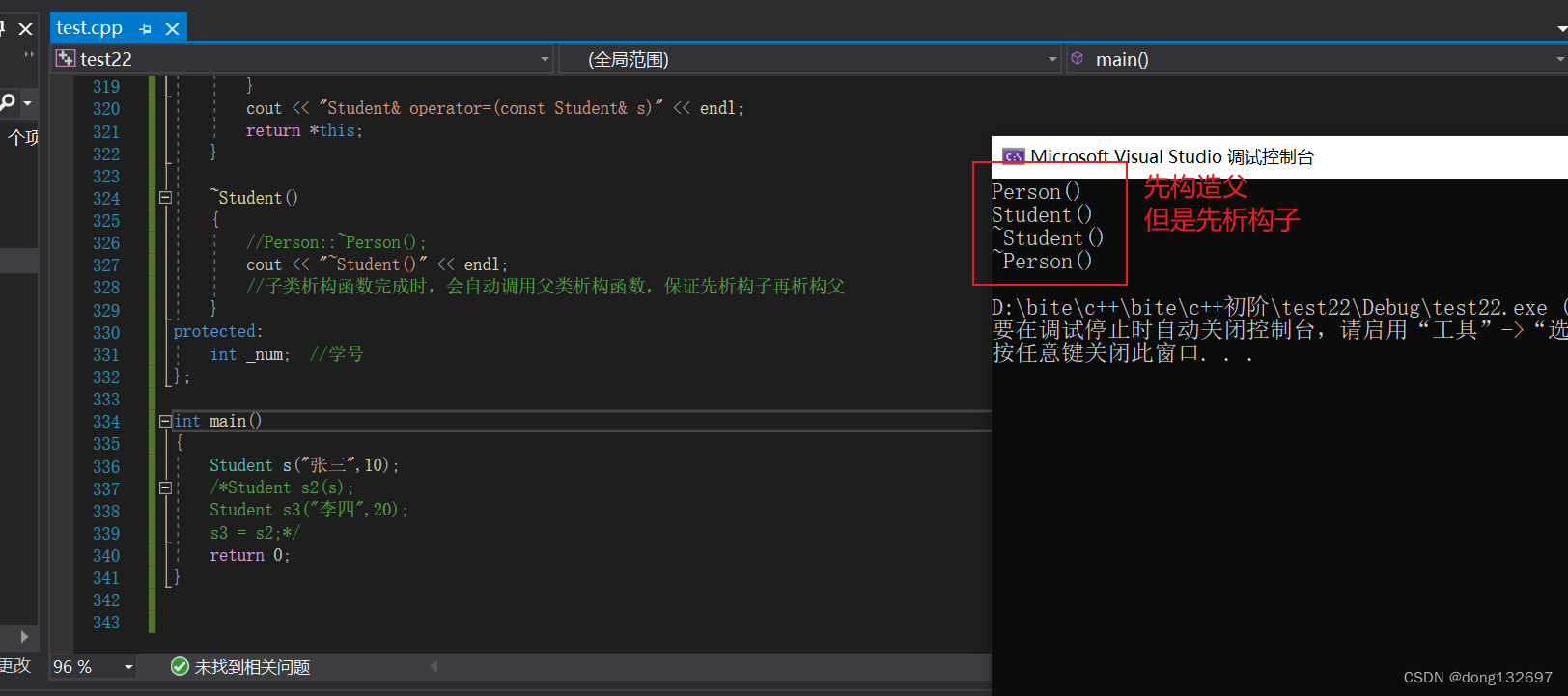Collapse the int main() function block

pos(165,421)
